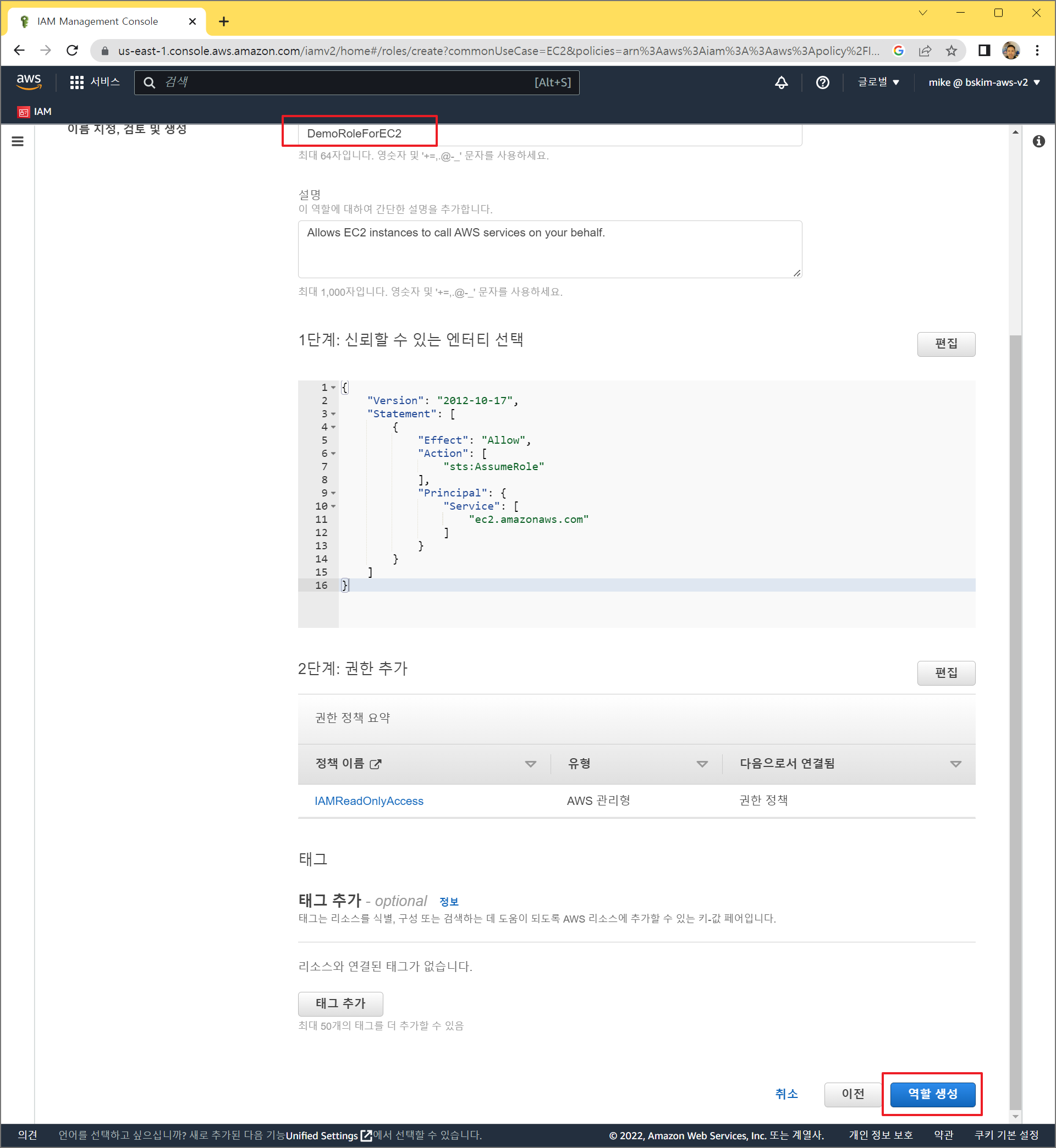Click the scrollbar up arrow
This screenshot has height=1148, width=1056.
(1015, 132)
